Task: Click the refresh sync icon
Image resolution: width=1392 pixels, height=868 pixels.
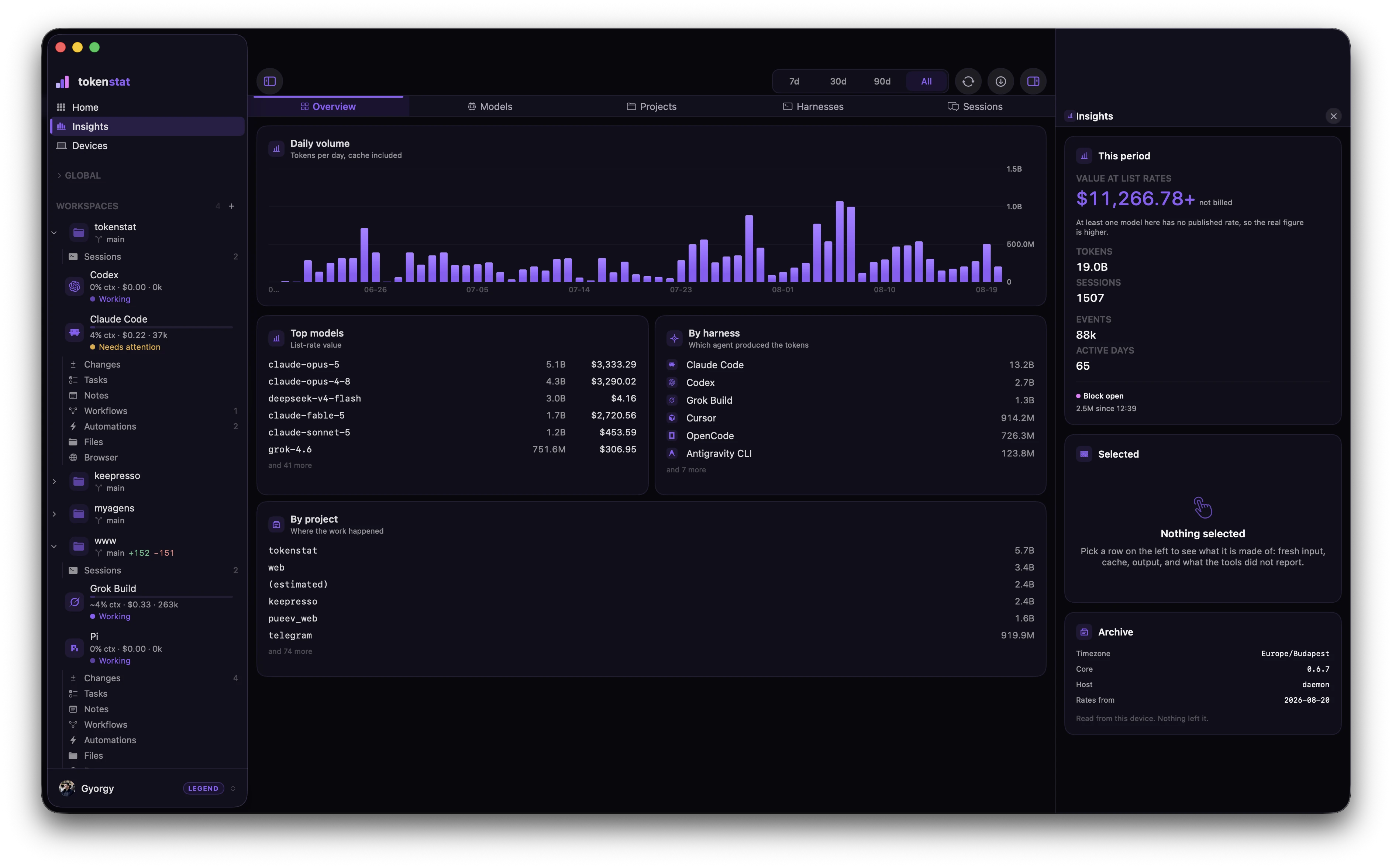Action: click(968, 81)
